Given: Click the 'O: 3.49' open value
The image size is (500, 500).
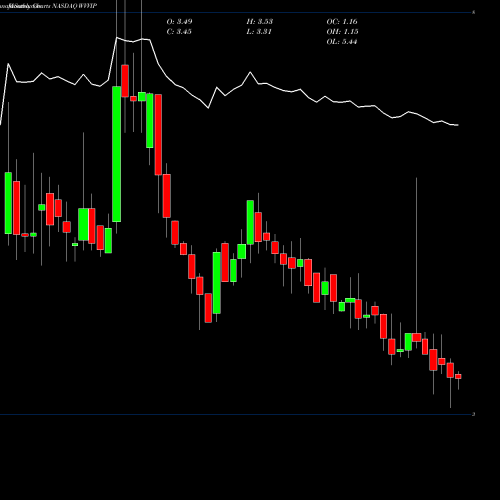Looking at the screenshot, I should (179, 22).
